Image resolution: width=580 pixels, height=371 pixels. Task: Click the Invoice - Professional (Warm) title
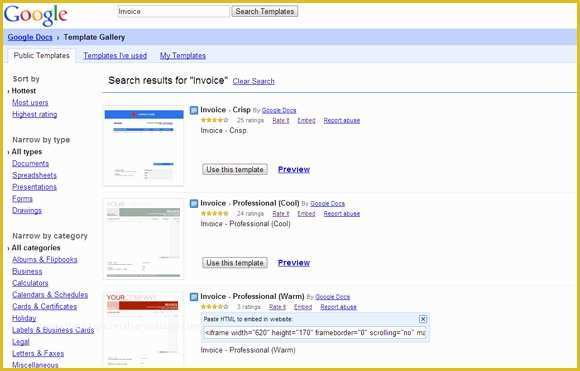click(x=252, y=296)
